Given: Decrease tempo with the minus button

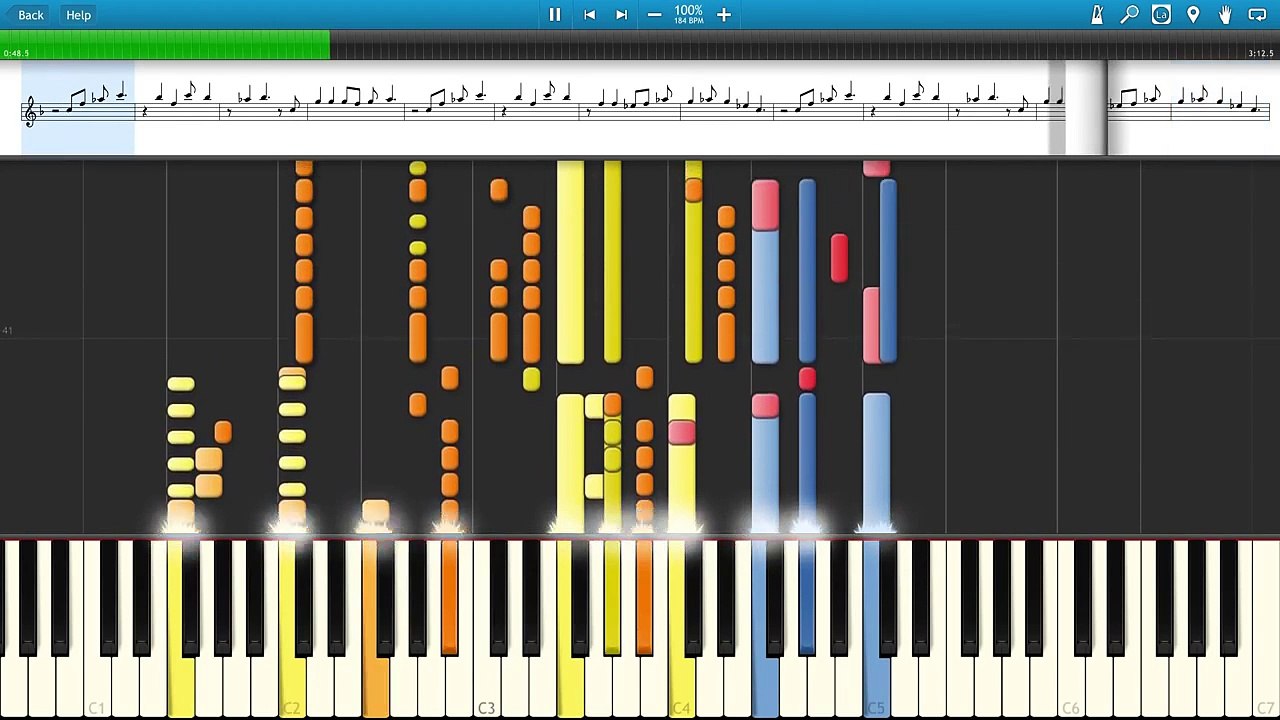Looking at the screenshot, I should [x=654, y=15].
